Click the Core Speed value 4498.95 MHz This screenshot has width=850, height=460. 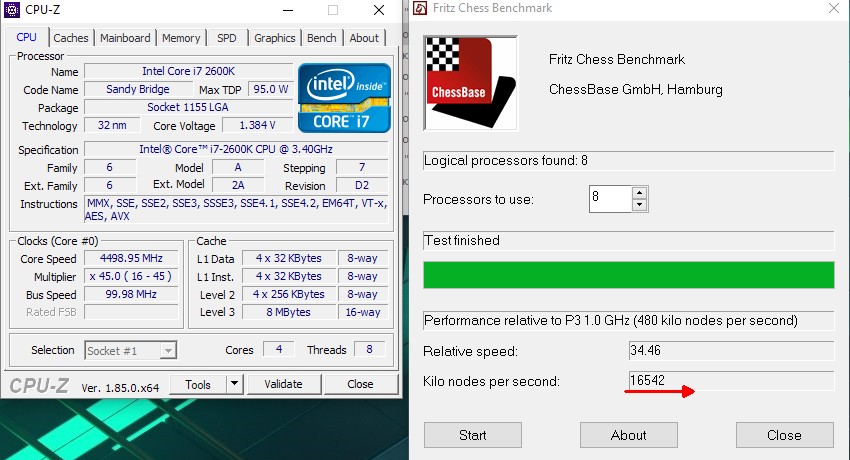click(131, 258)
